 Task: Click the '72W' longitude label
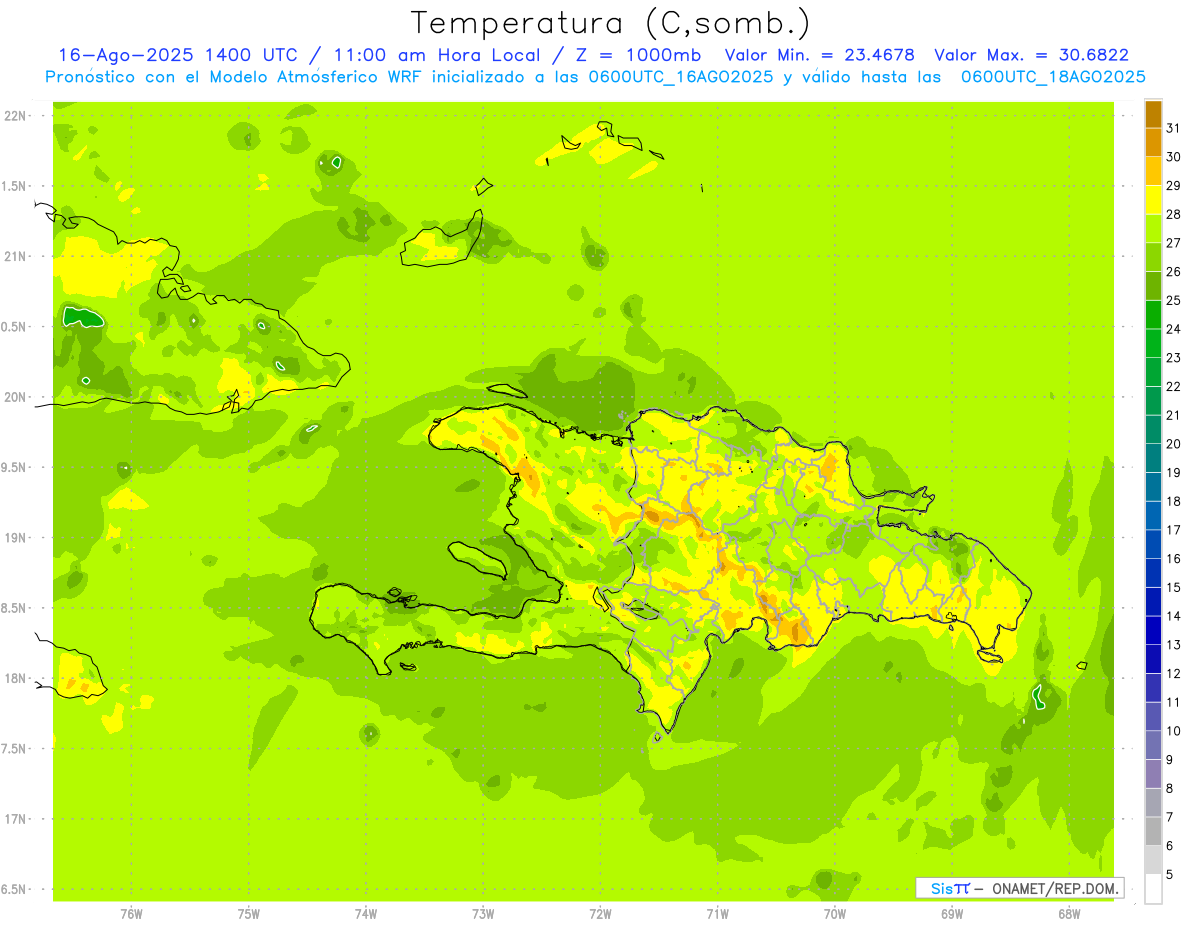600,914
